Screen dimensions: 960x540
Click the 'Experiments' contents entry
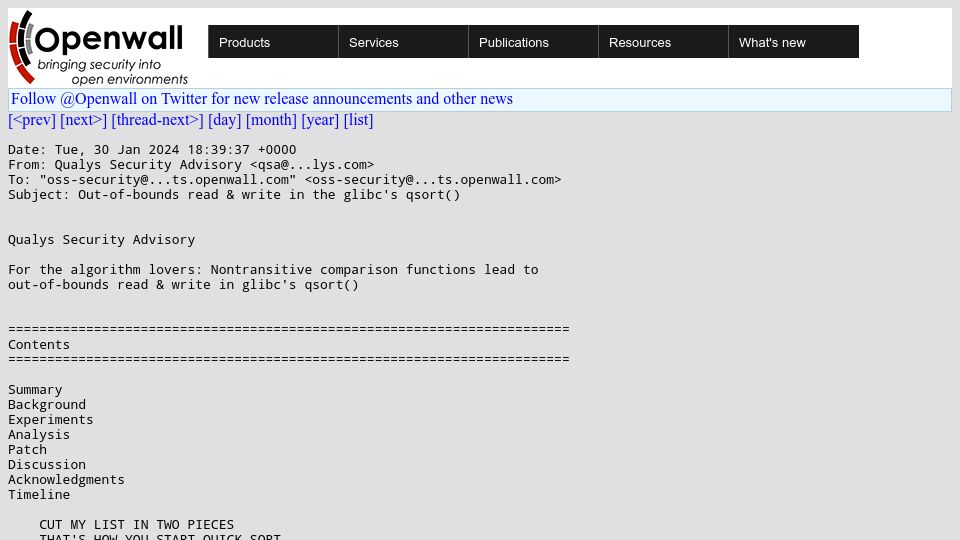51,420
